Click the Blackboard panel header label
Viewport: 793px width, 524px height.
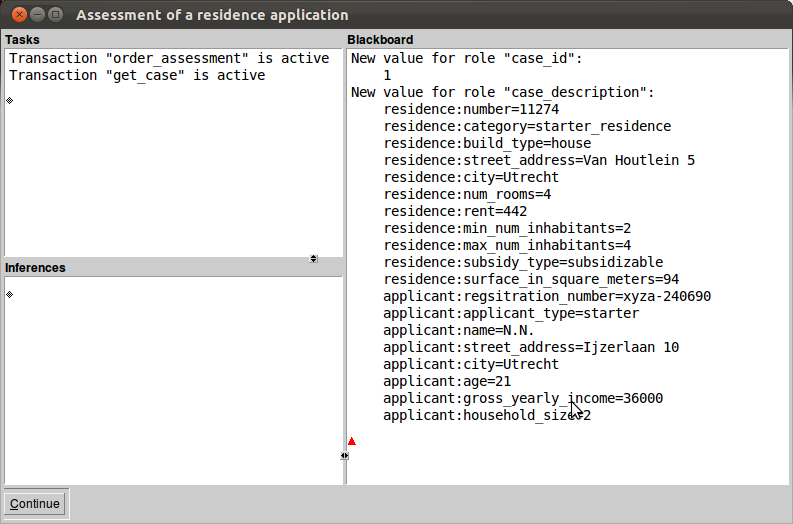[380, 39]
